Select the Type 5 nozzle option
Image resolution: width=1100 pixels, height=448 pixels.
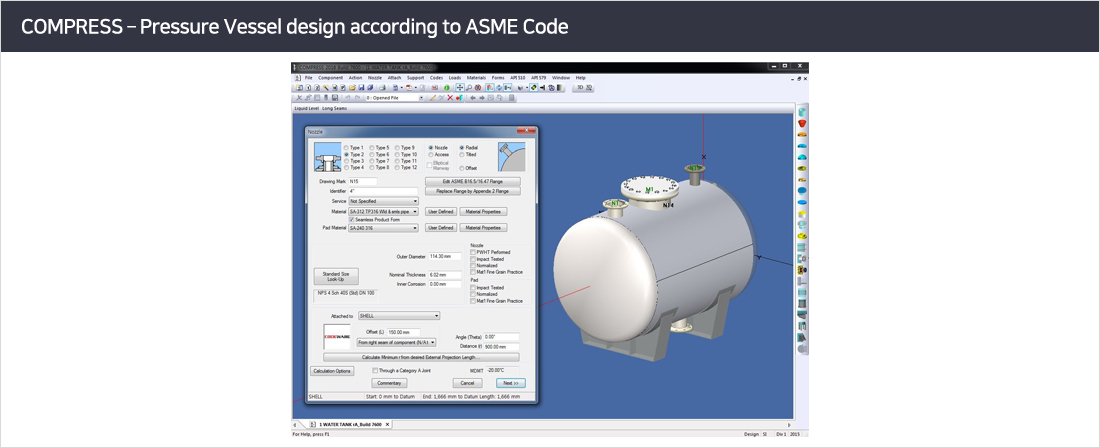coord(372,148)
